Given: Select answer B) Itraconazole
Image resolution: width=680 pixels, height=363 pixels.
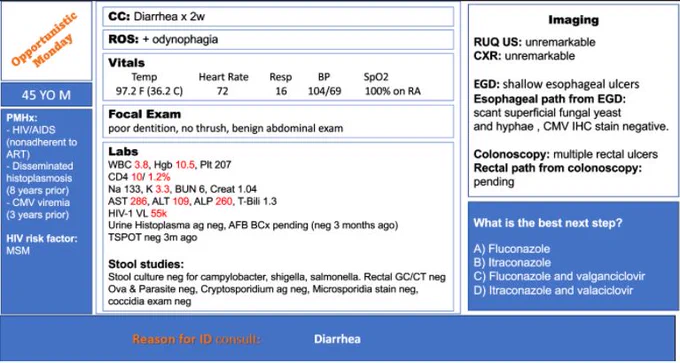Looking at the screenshot, I should [x=512, y=263].
